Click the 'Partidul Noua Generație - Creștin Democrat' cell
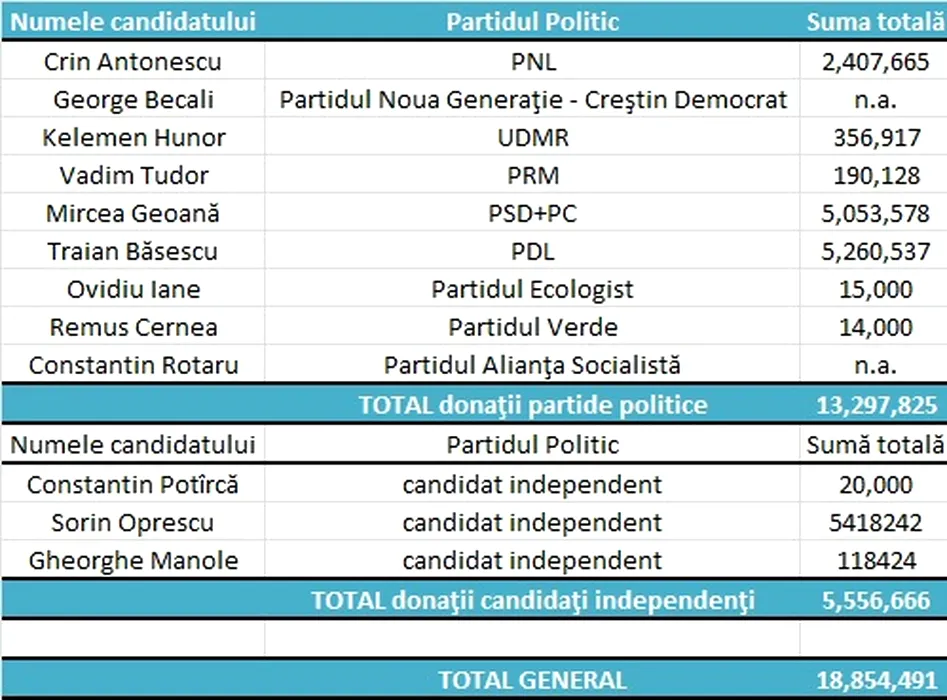Screen dimensions: 947x700 pos(532,100)
